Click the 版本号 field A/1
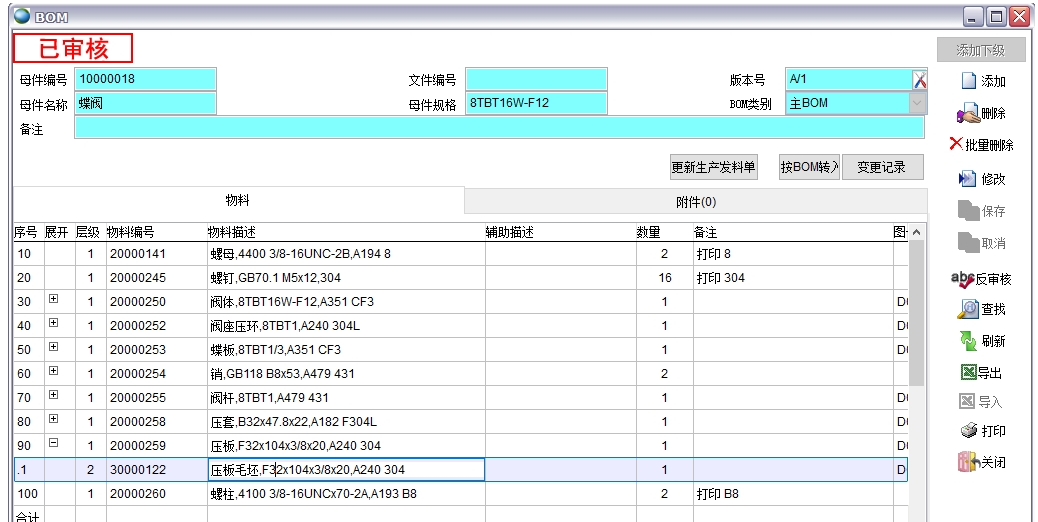The height and width of the screenshot is (522, 1038). point(849,79)
